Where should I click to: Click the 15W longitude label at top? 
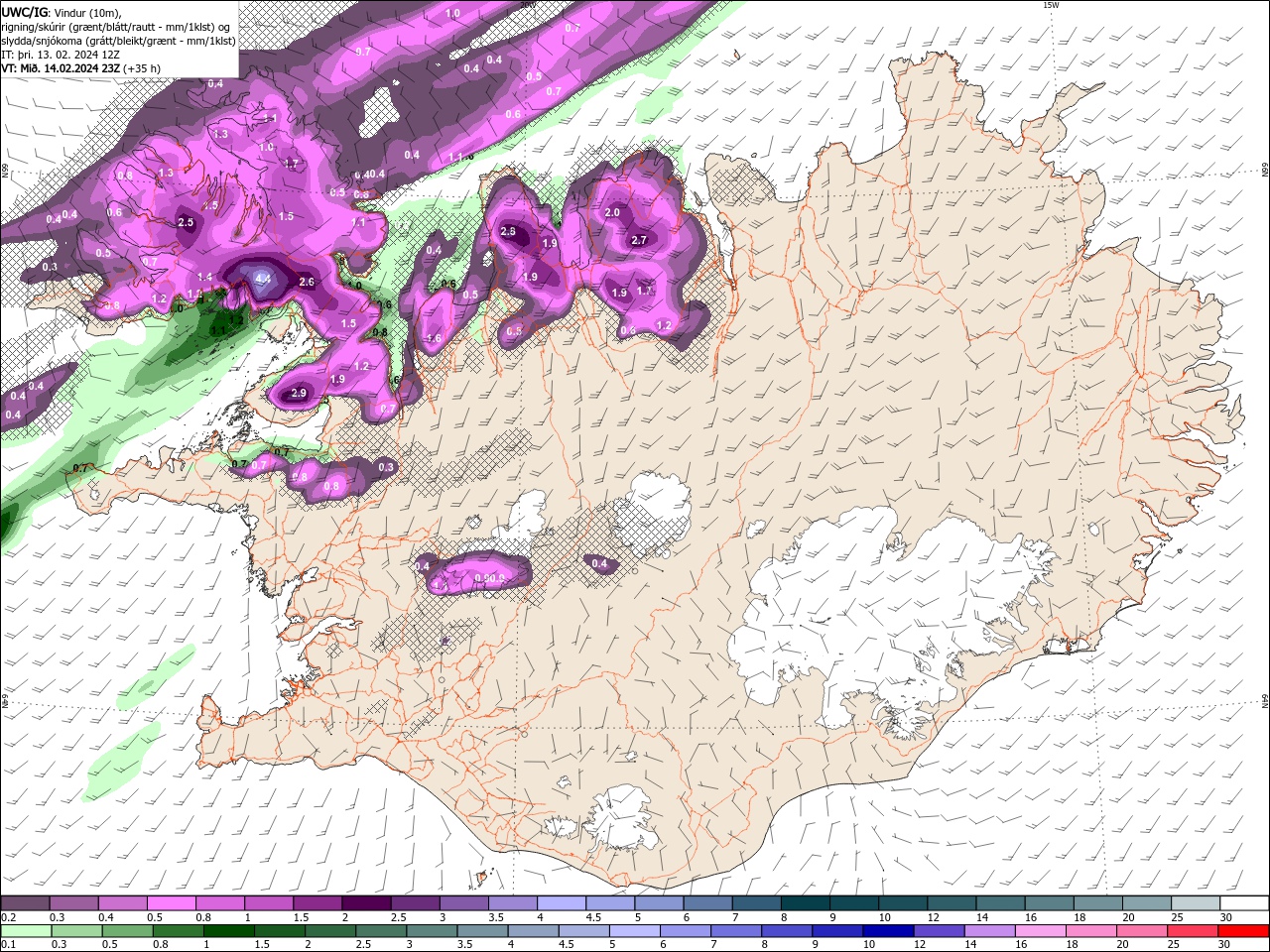point(1051,5)
